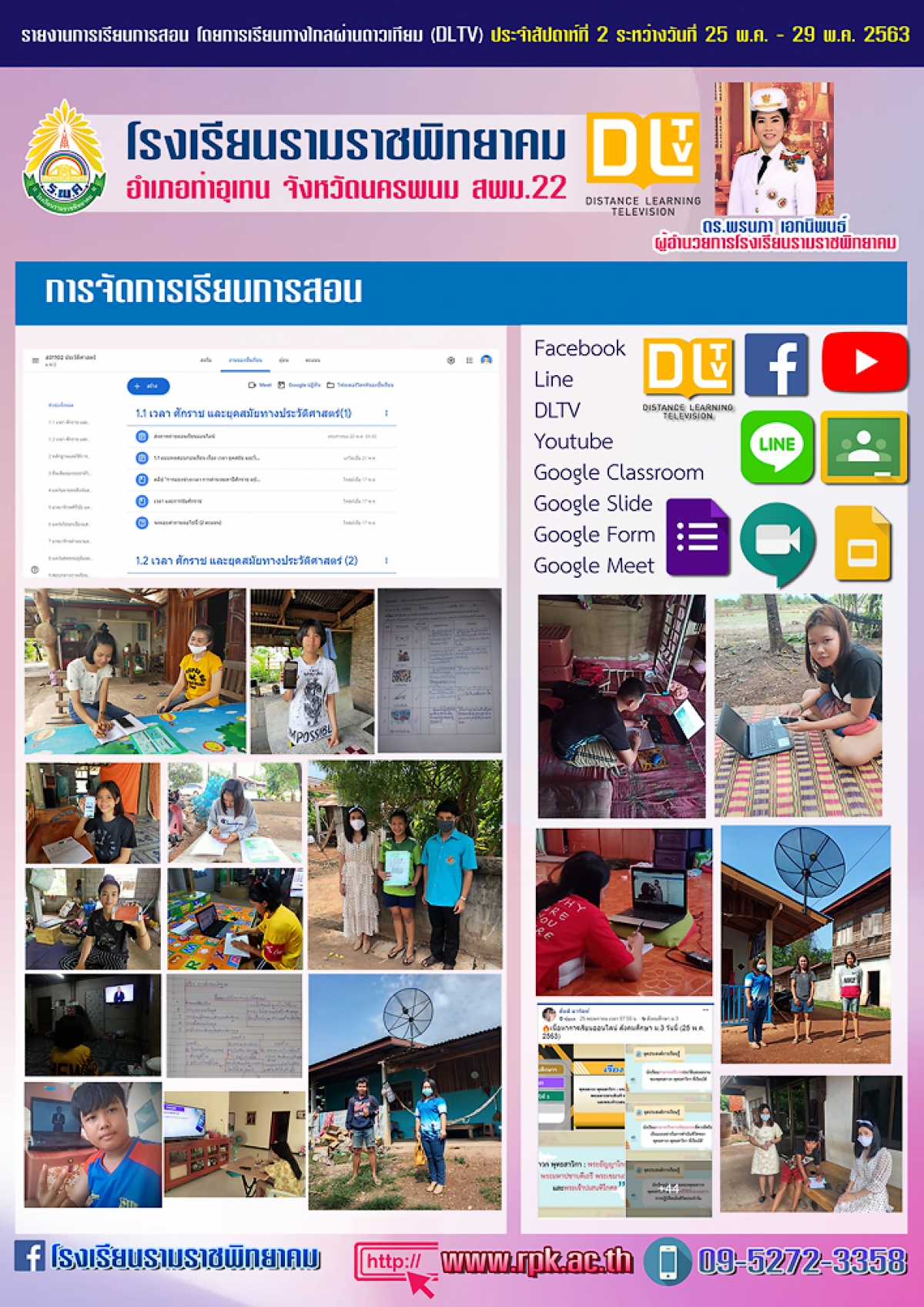Click the Facebook logo icon beside the DLTV logo
This screenshot has width=924, height=1307.
(x=776, y=364)
